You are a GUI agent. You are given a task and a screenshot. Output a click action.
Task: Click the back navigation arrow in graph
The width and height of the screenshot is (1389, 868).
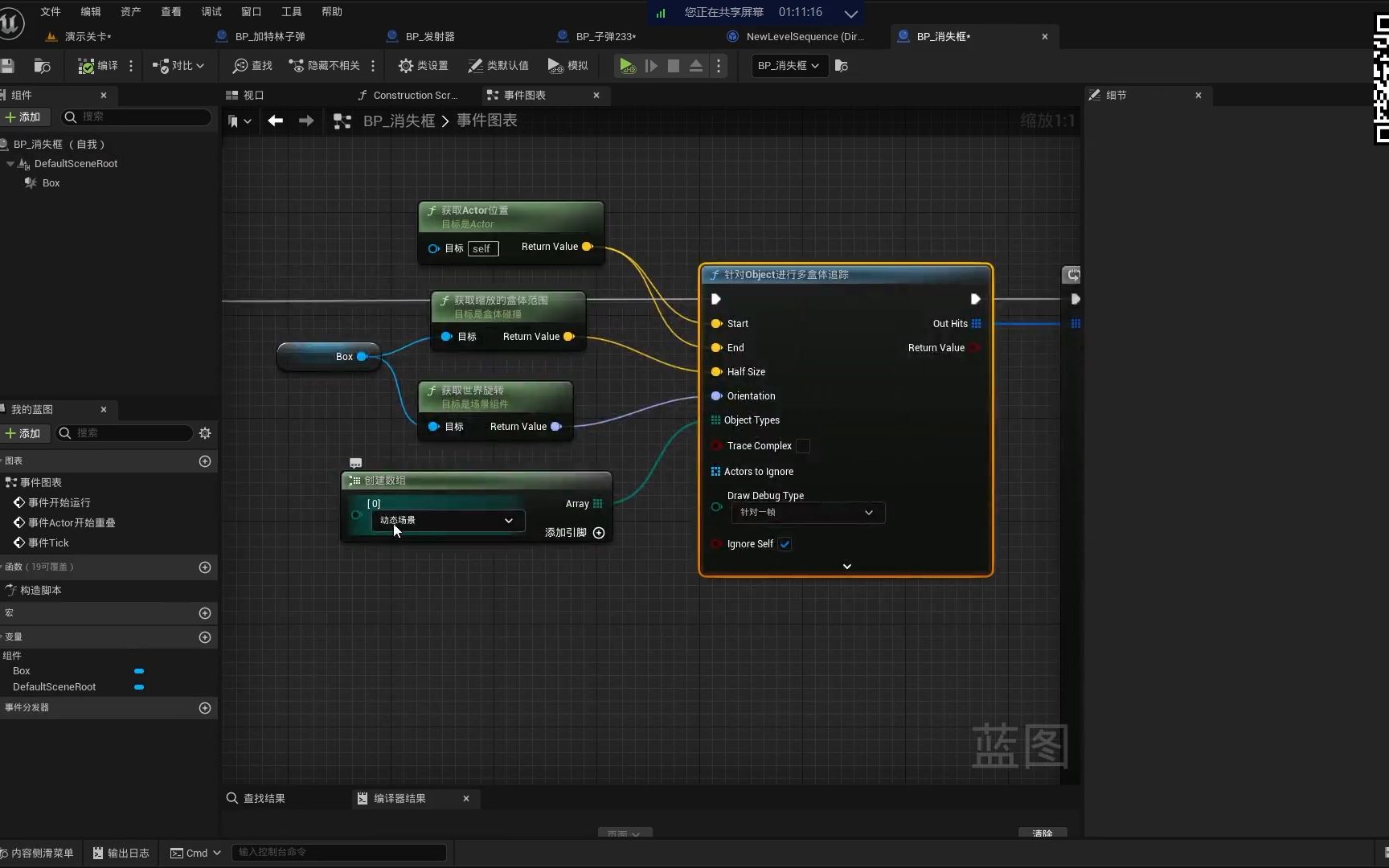(276, 121)
